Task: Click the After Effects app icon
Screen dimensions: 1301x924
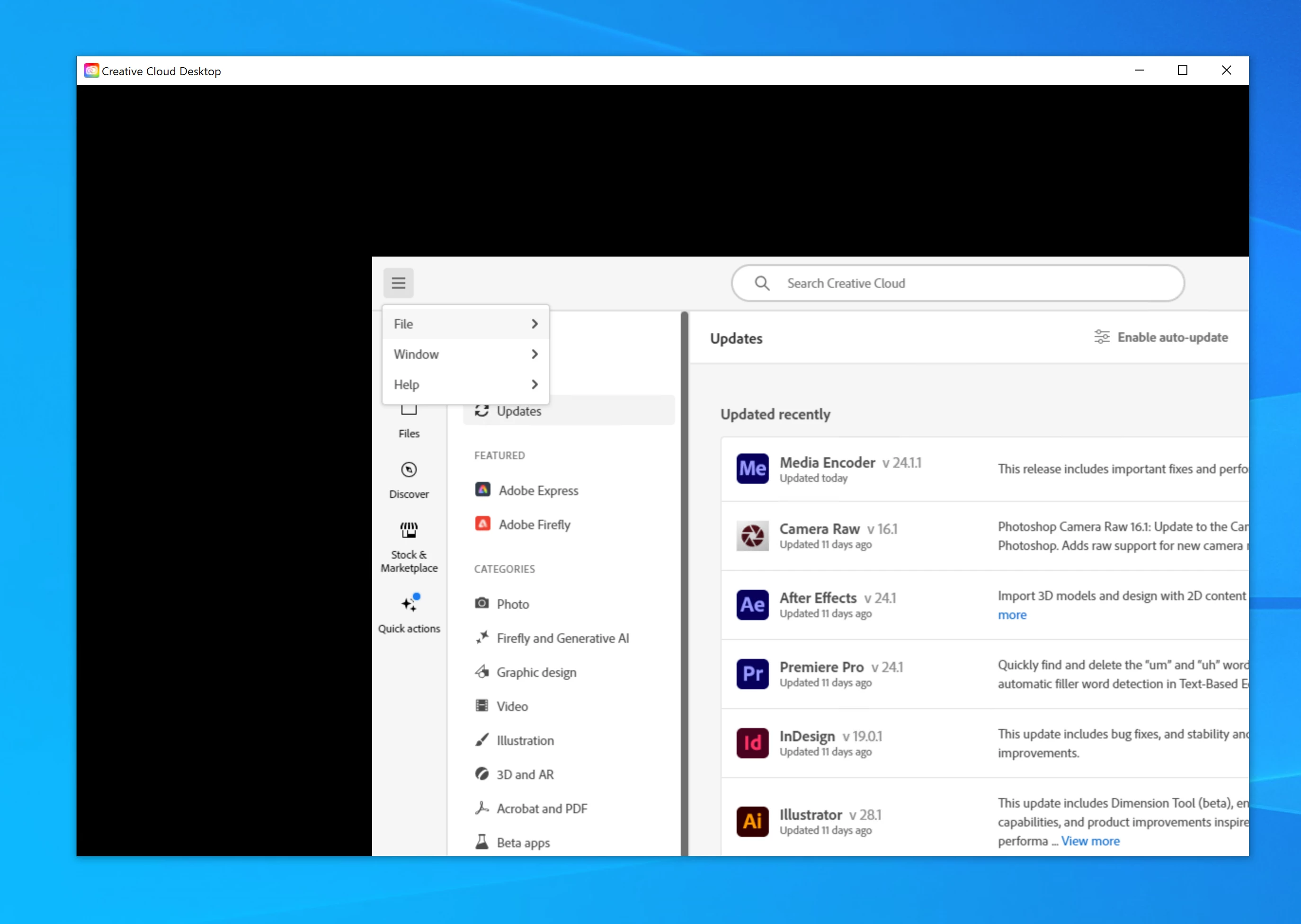Action: point(752,605)
